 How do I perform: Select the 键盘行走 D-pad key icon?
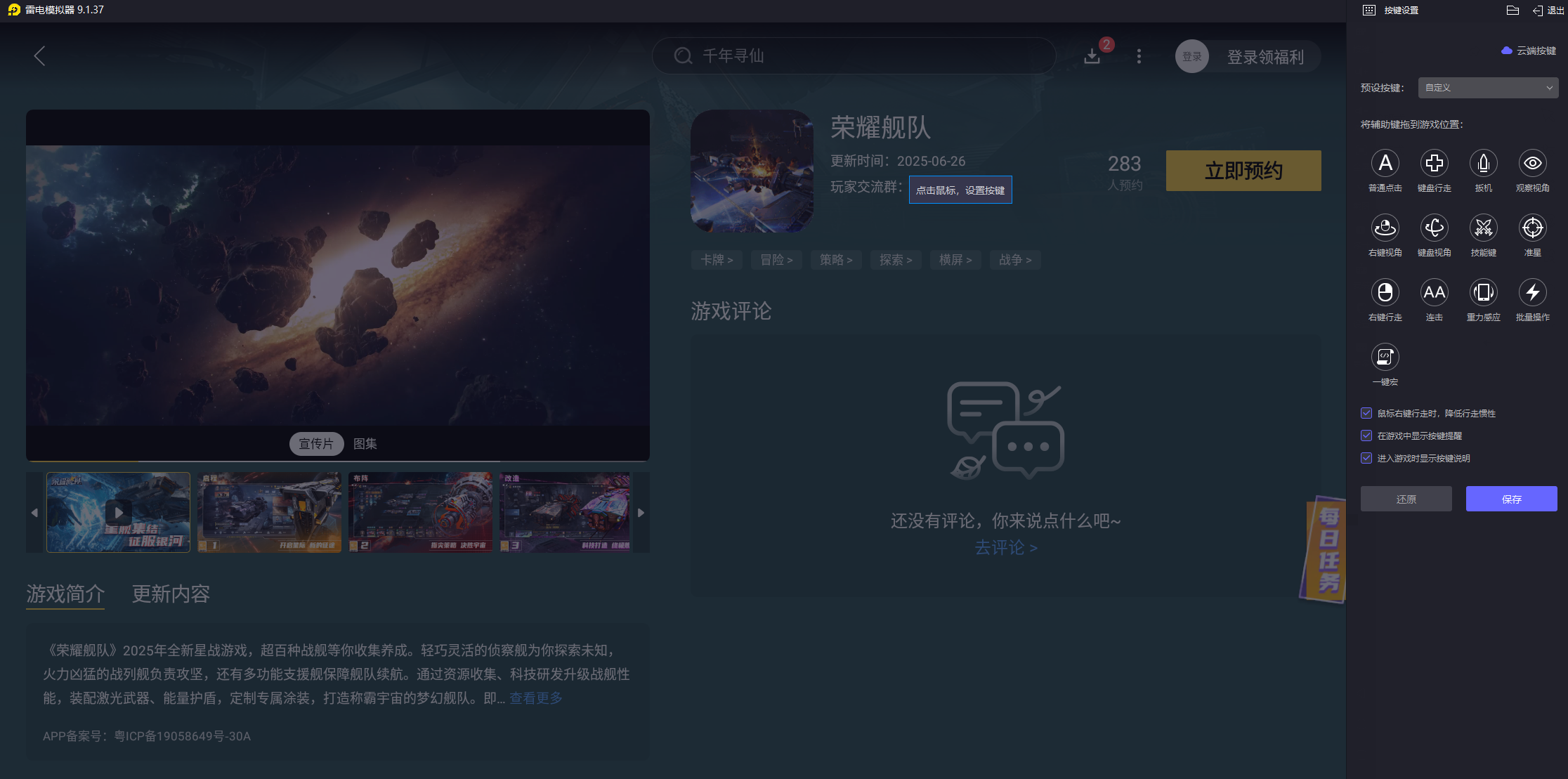click(1434, 164)
